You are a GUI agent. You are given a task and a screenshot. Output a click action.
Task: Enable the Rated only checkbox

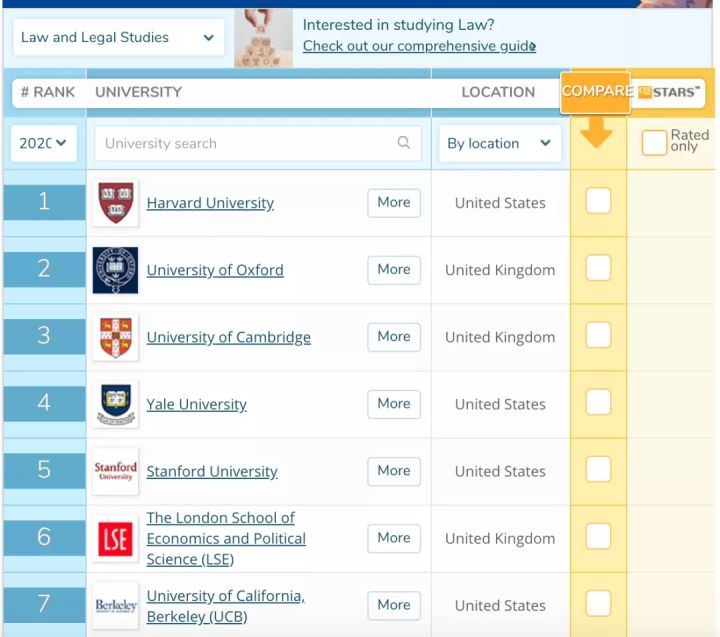(x=654, y=142)
